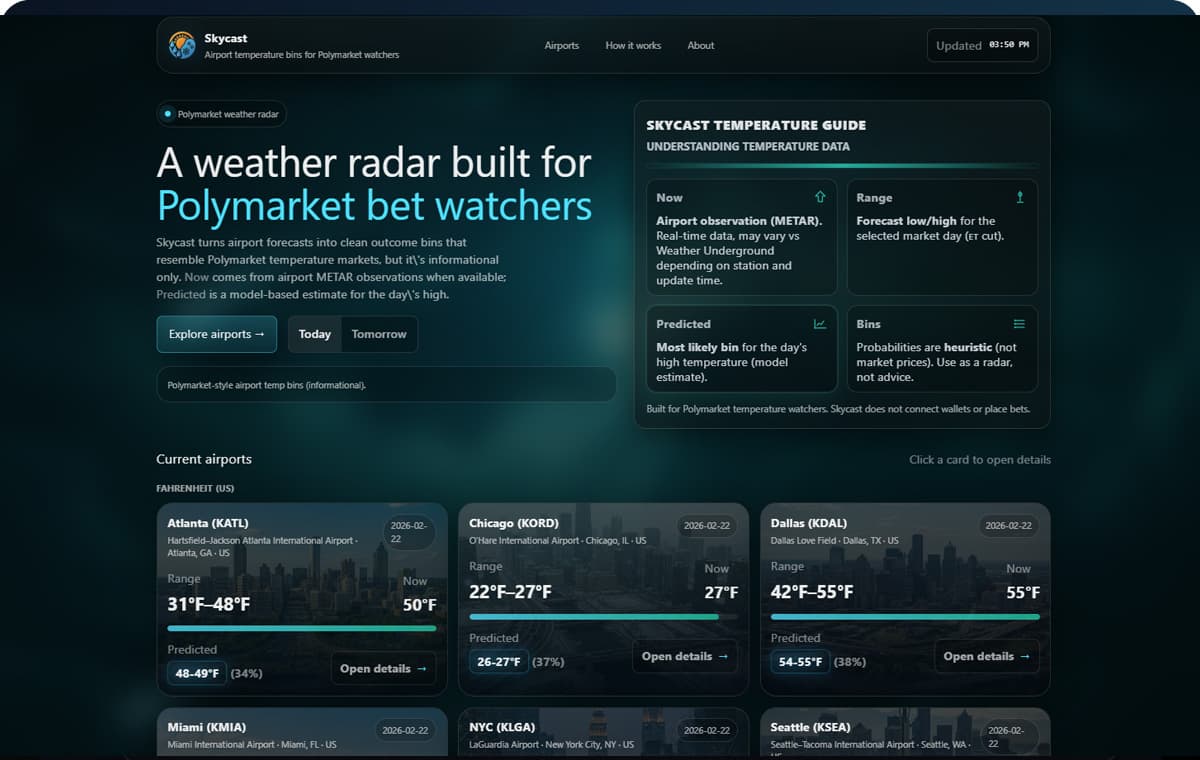This screenshot has width=1200, height=760.
Task: Click the radar dot icon on the Polymarket badge
Action: pos(165,113)
